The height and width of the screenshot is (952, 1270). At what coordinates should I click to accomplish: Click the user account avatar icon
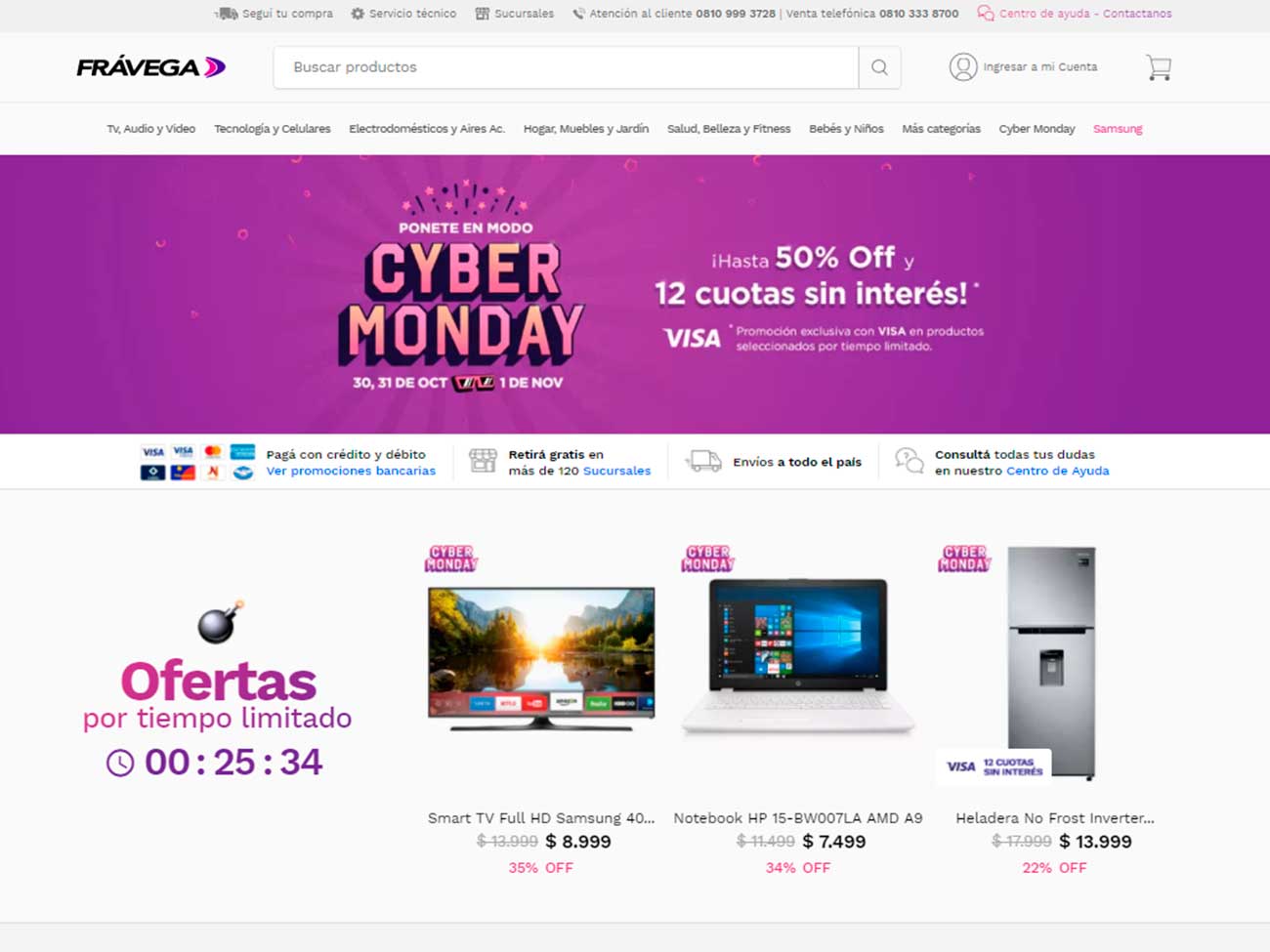(963, 66)
